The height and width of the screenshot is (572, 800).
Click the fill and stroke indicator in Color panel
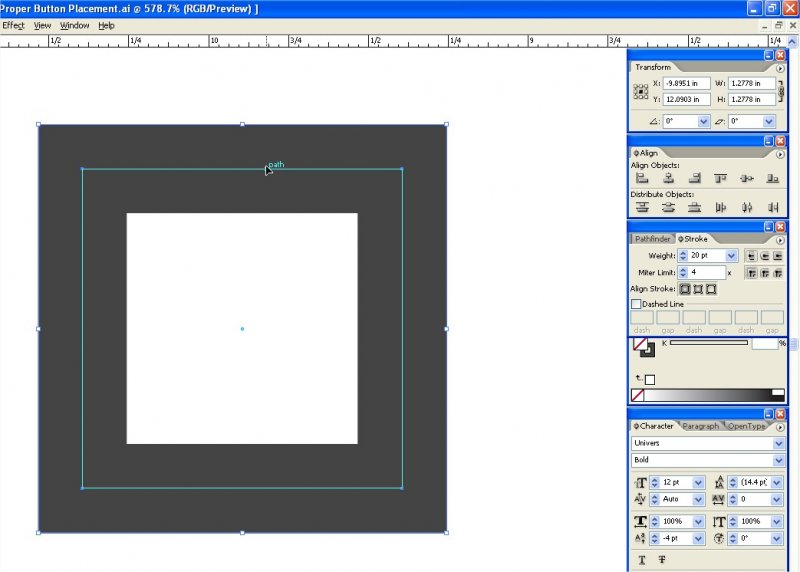pyautogui.click(x=644, y=347)
